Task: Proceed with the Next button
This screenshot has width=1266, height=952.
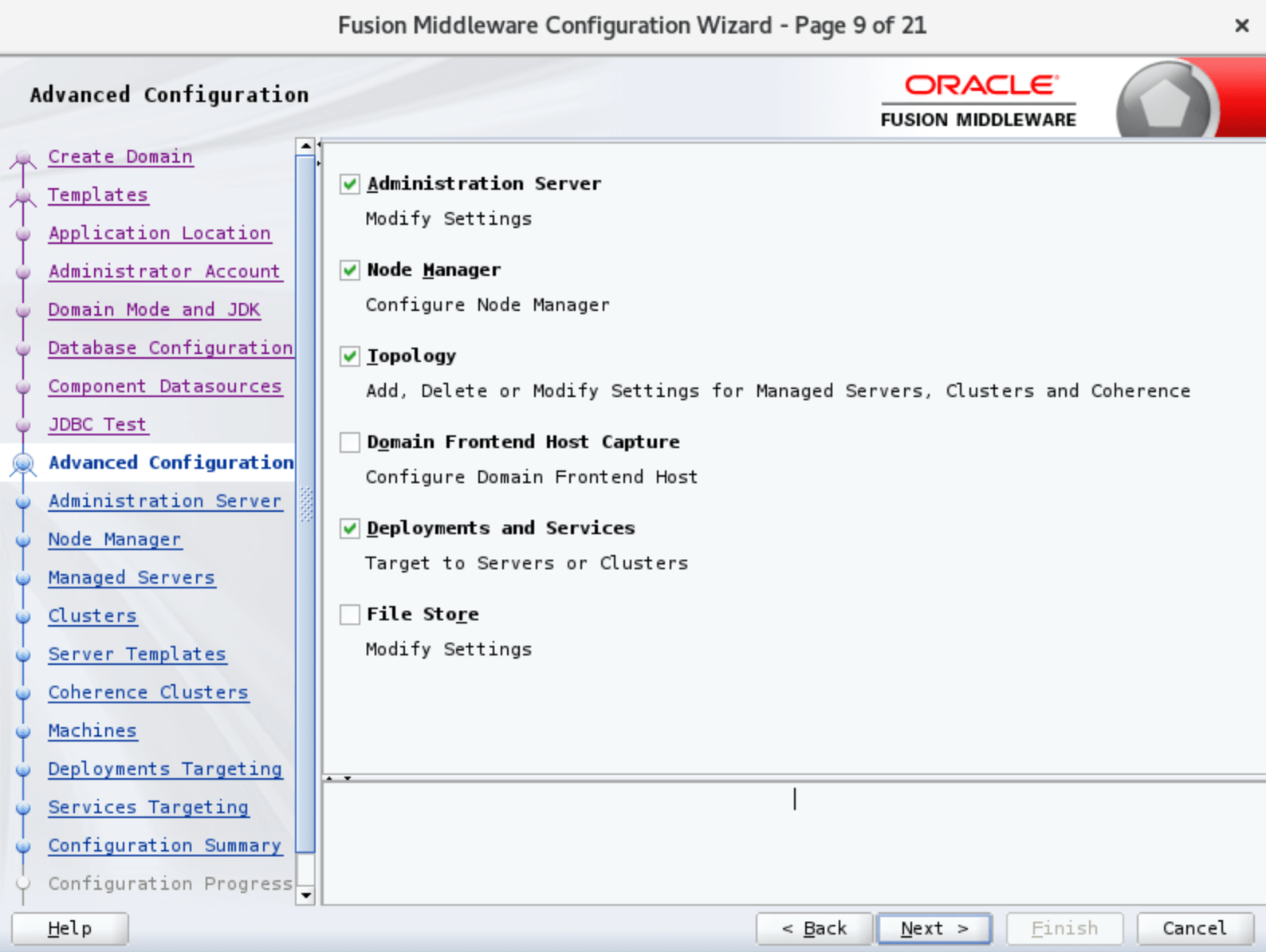Action: coord(934,928)
